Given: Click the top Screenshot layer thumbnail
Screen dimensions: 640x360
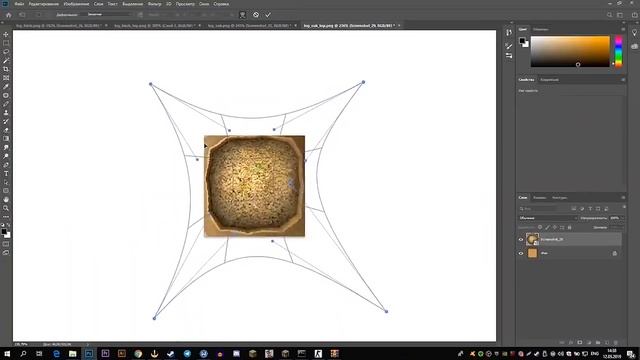Looking at the screenshot, I should [532, 239].
